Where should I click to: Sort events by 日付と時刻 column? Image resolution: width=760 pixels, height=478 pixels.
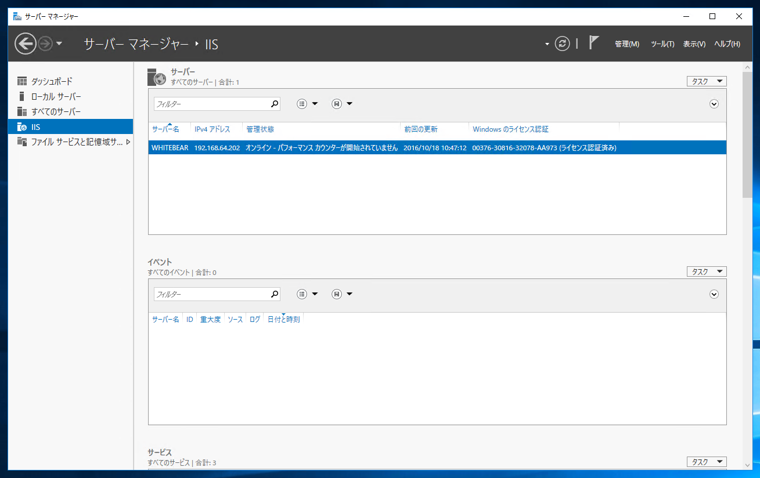coord(284,319)
